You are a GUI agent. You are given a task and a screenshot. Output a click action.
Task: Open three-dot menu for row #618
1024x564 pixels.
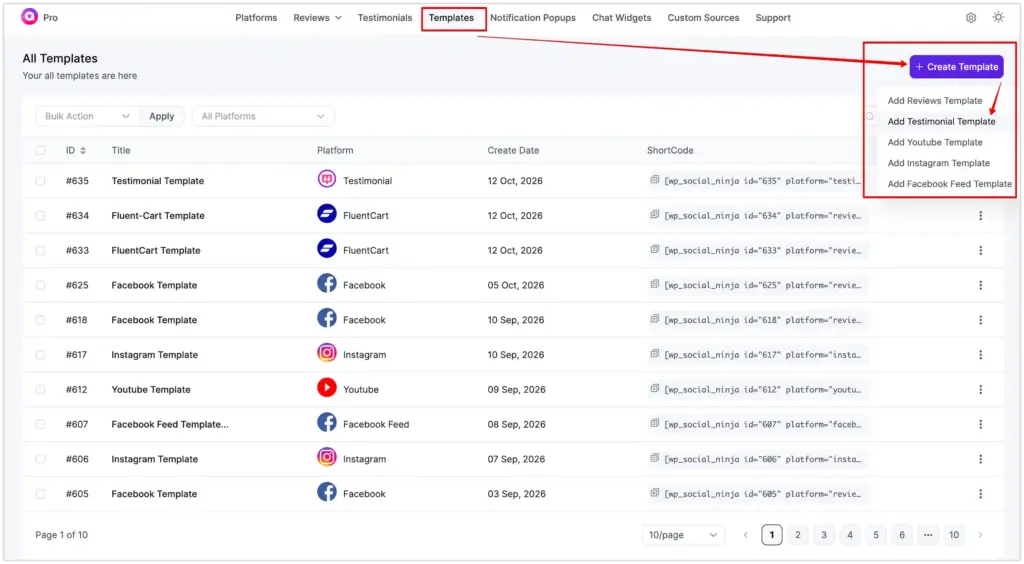[x=980, y=320]
